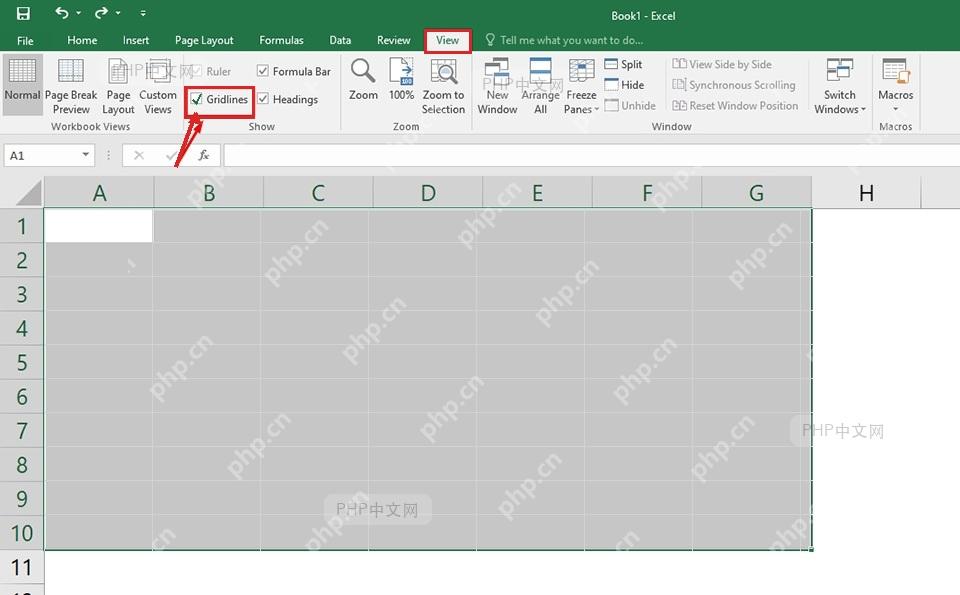960x595 pixels.
Task: Open Customize Quick Access Toolbar dropdown
Action: [143, 13]
